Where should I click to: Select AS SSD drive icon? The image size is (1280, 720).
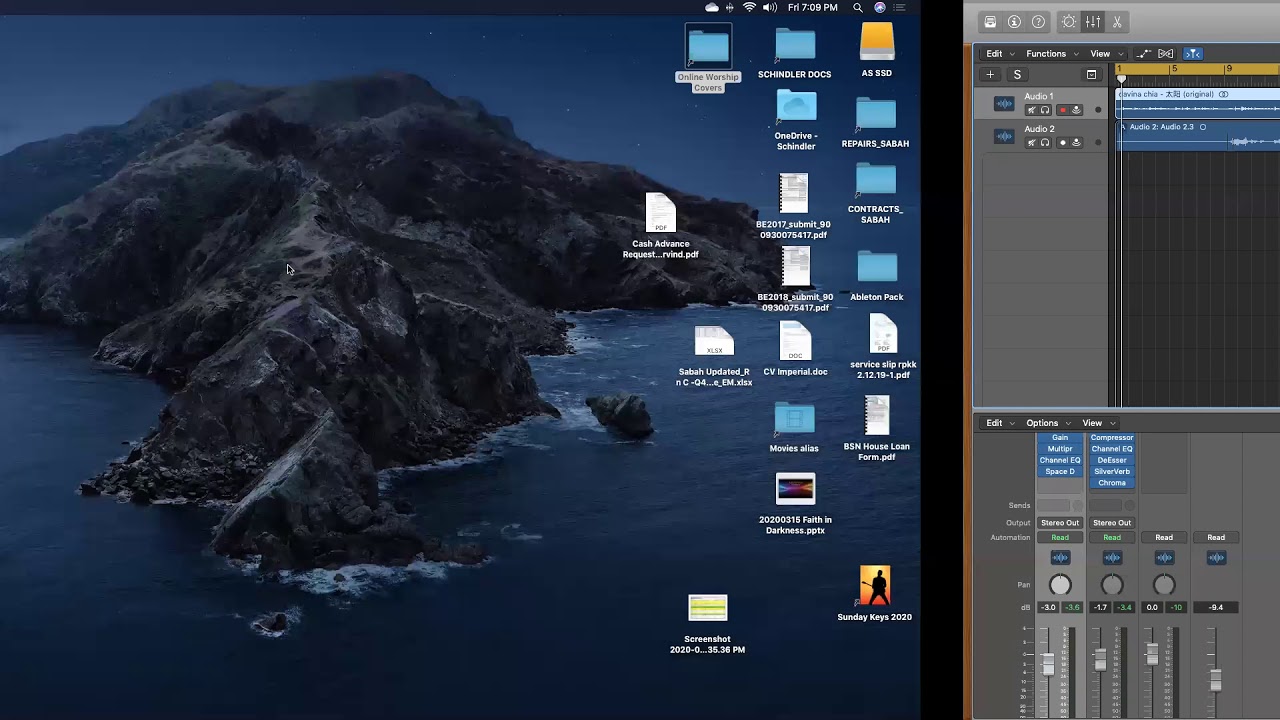(877, 43)
